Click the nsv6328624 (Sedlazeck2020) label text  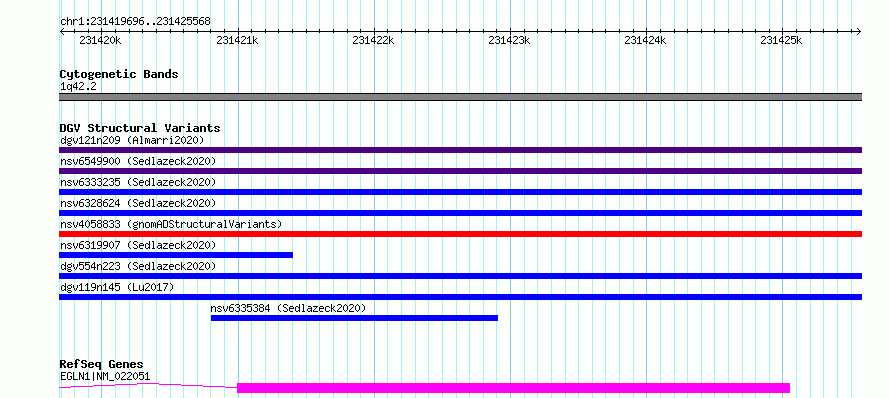138,203
